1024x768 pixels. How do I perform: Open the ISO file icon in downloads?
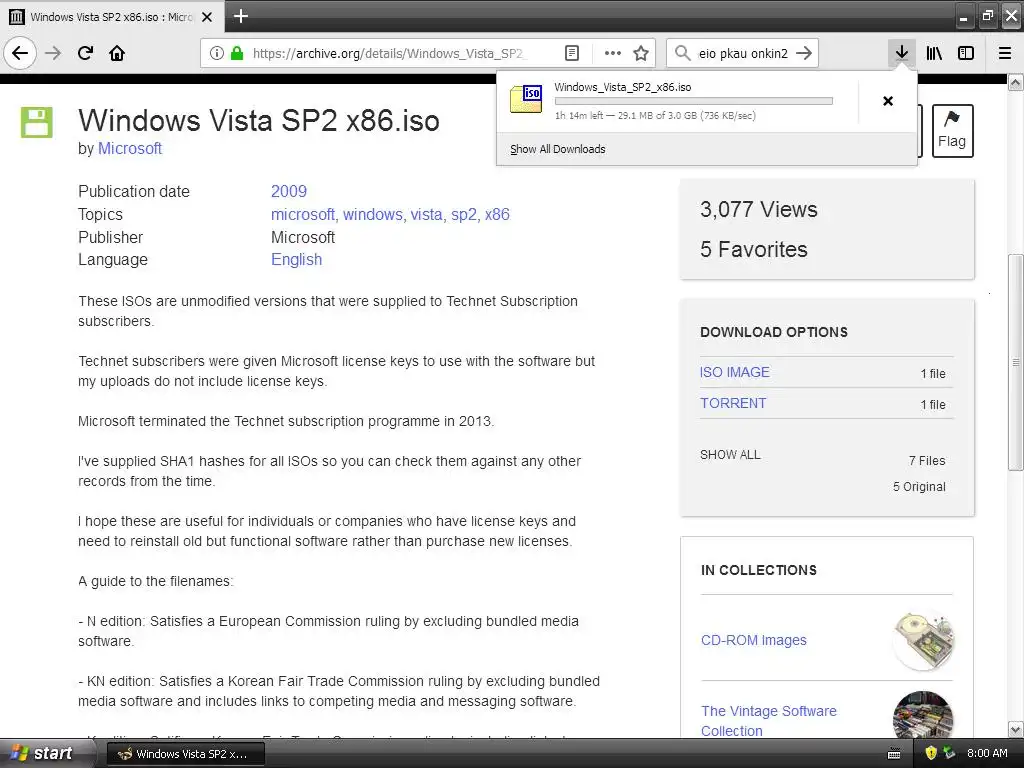(526, 99)
